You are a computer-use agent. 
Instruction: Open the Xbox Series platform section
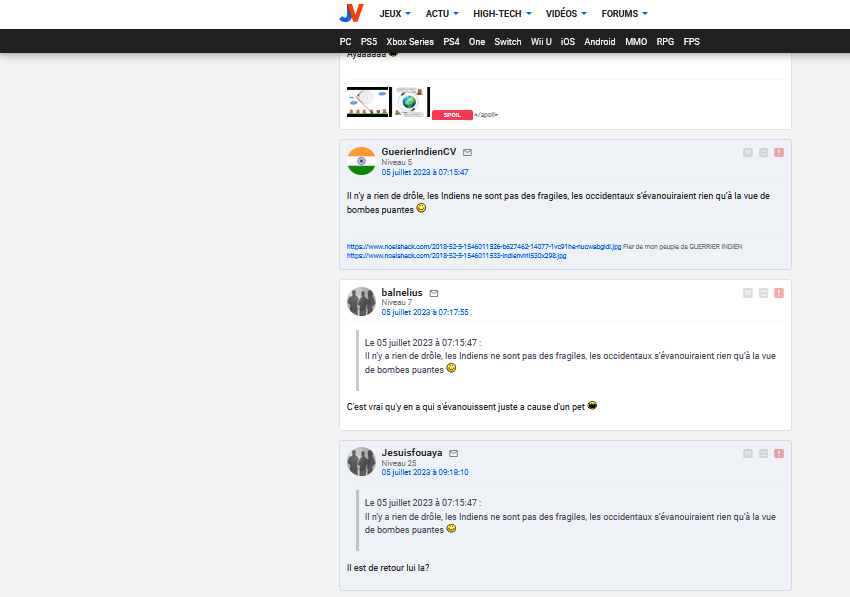click(410, 42)
